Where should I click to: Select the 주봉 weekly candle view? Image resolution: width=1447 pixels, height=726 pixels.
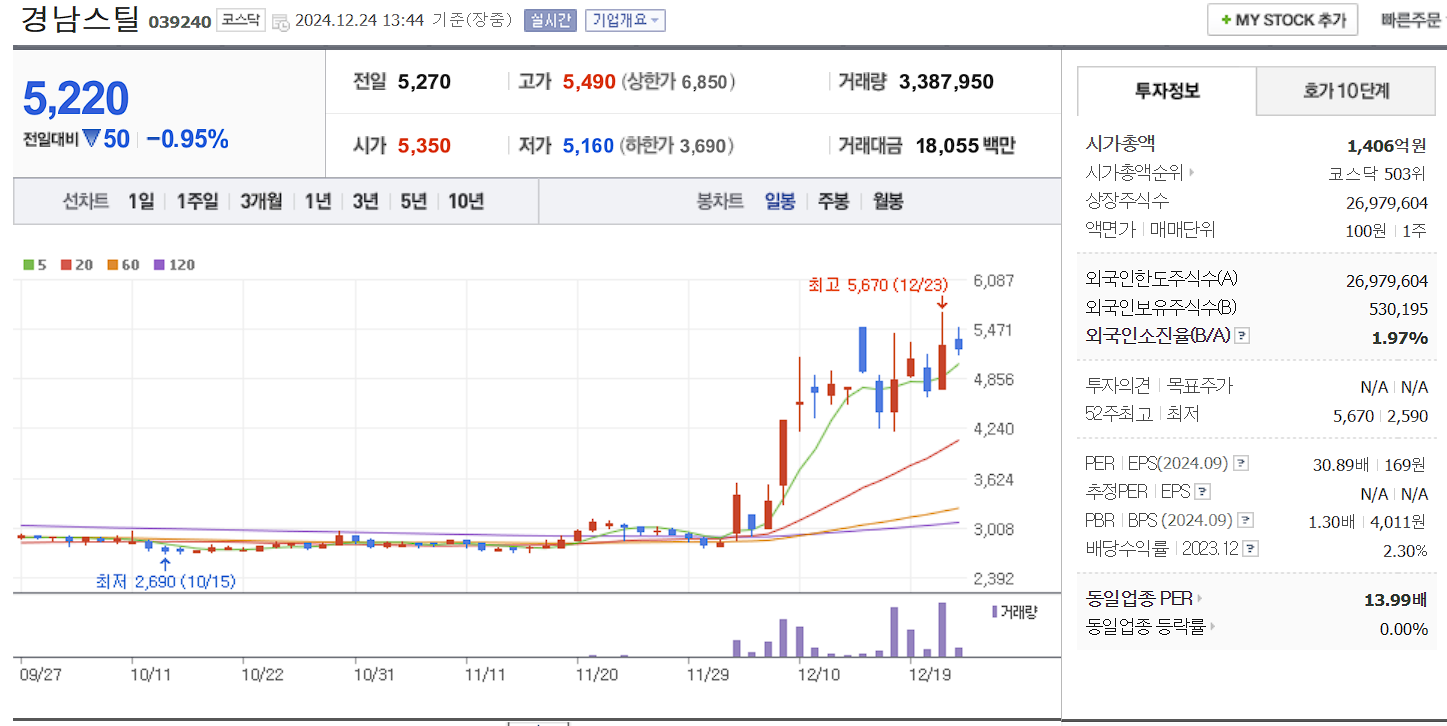pos(836,201)
